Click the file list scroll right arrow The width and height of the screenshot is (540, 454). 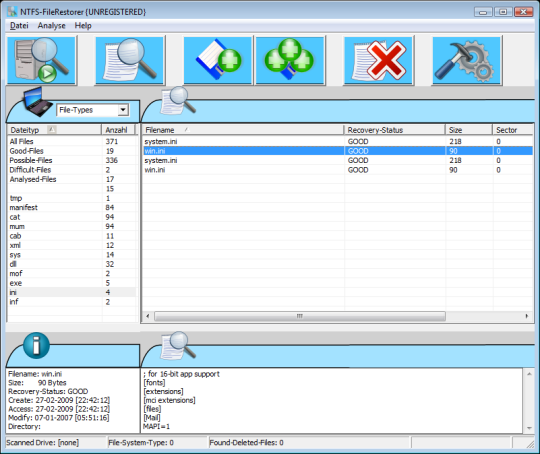tap(527, 316)
